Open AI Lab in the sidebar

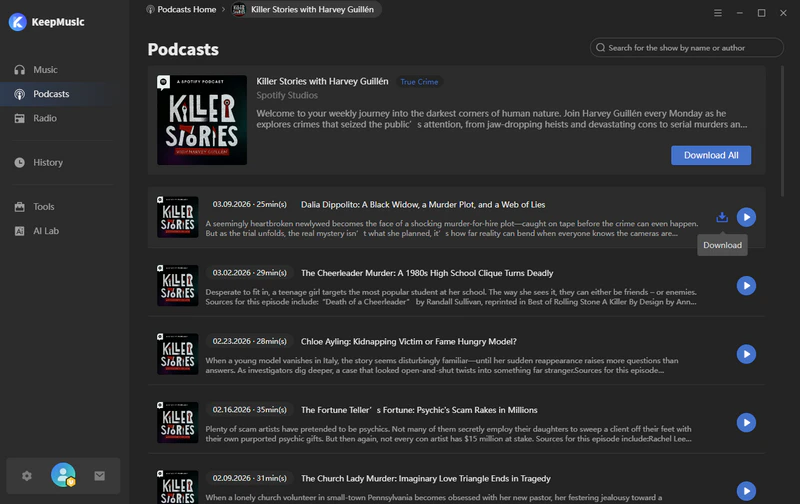point(46,230)
